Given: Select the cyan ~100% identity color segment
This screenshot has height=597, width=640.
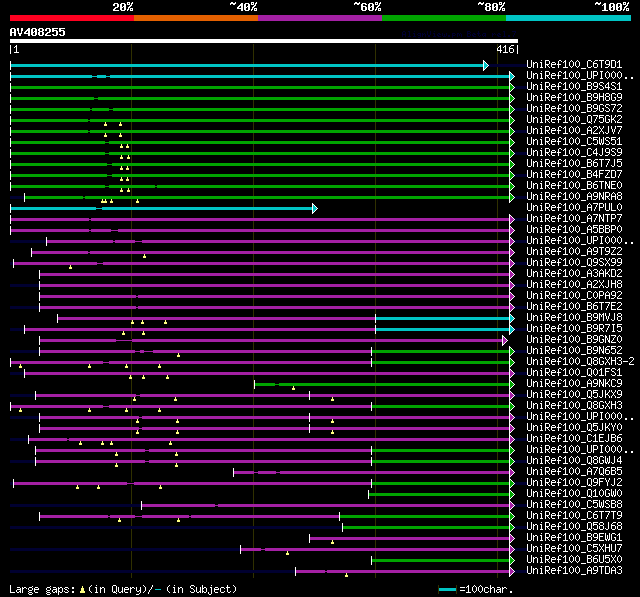Looking at the screenshot, I should (568, 18).
